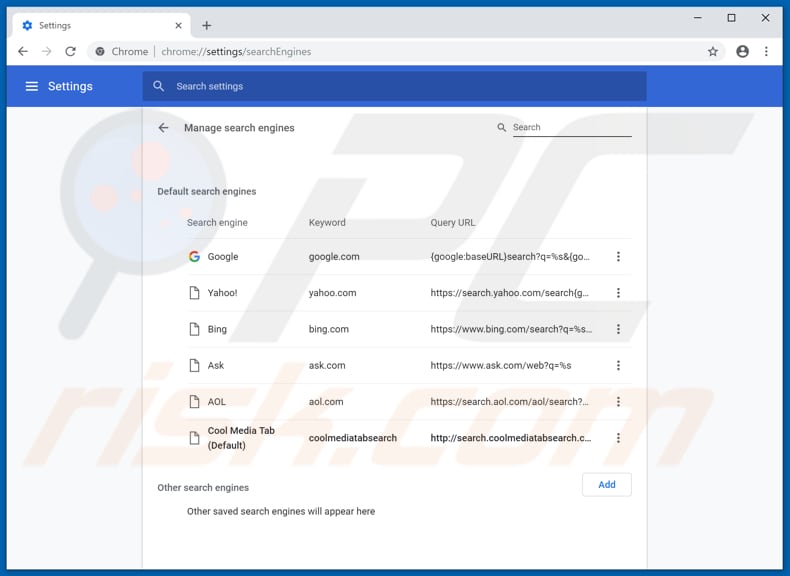Open more actions for Yahoo! engine
Viewport: 790px width, 576px height.
tap(618, 293)
